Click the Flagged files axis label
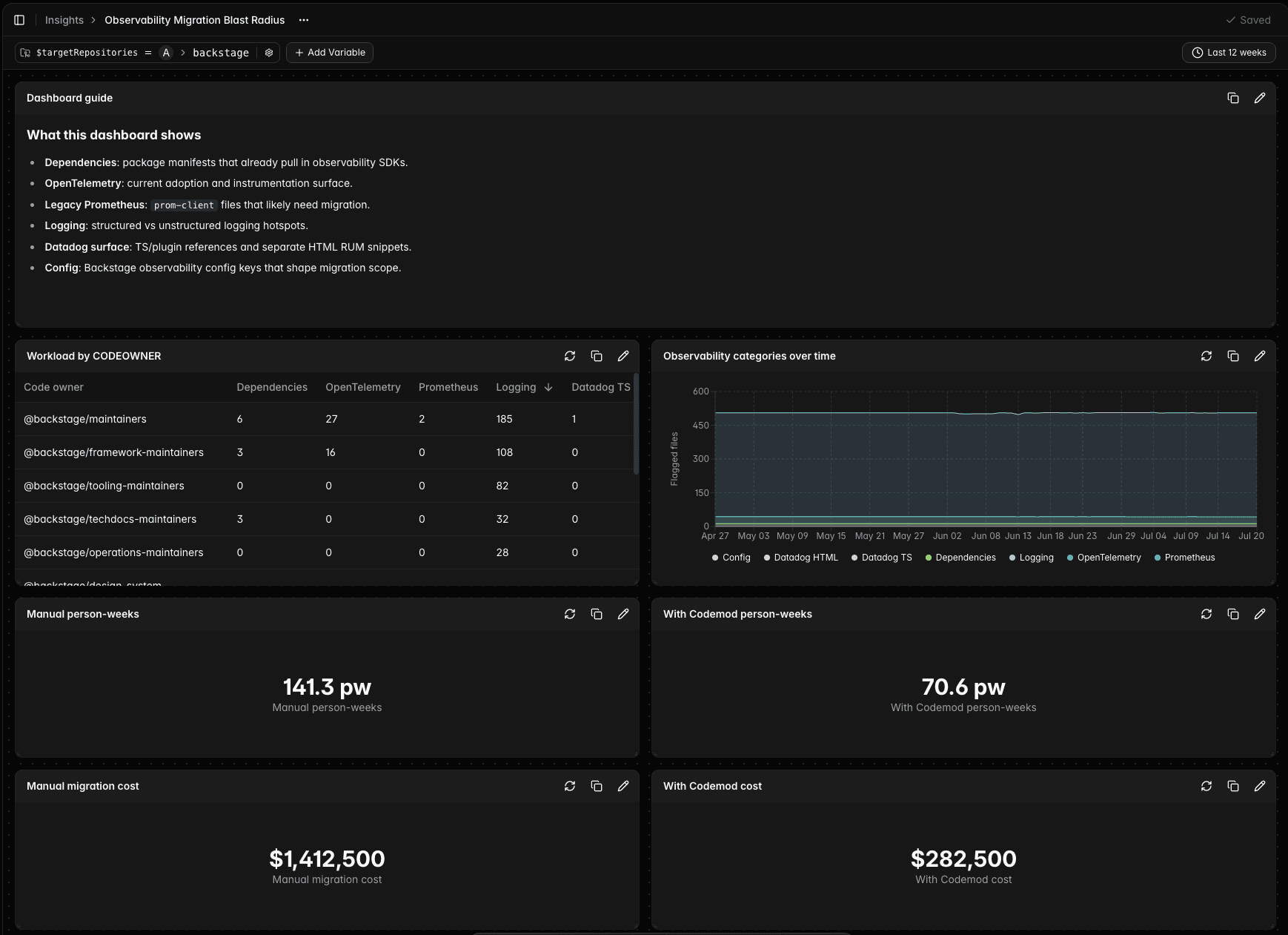 (674, 459)
